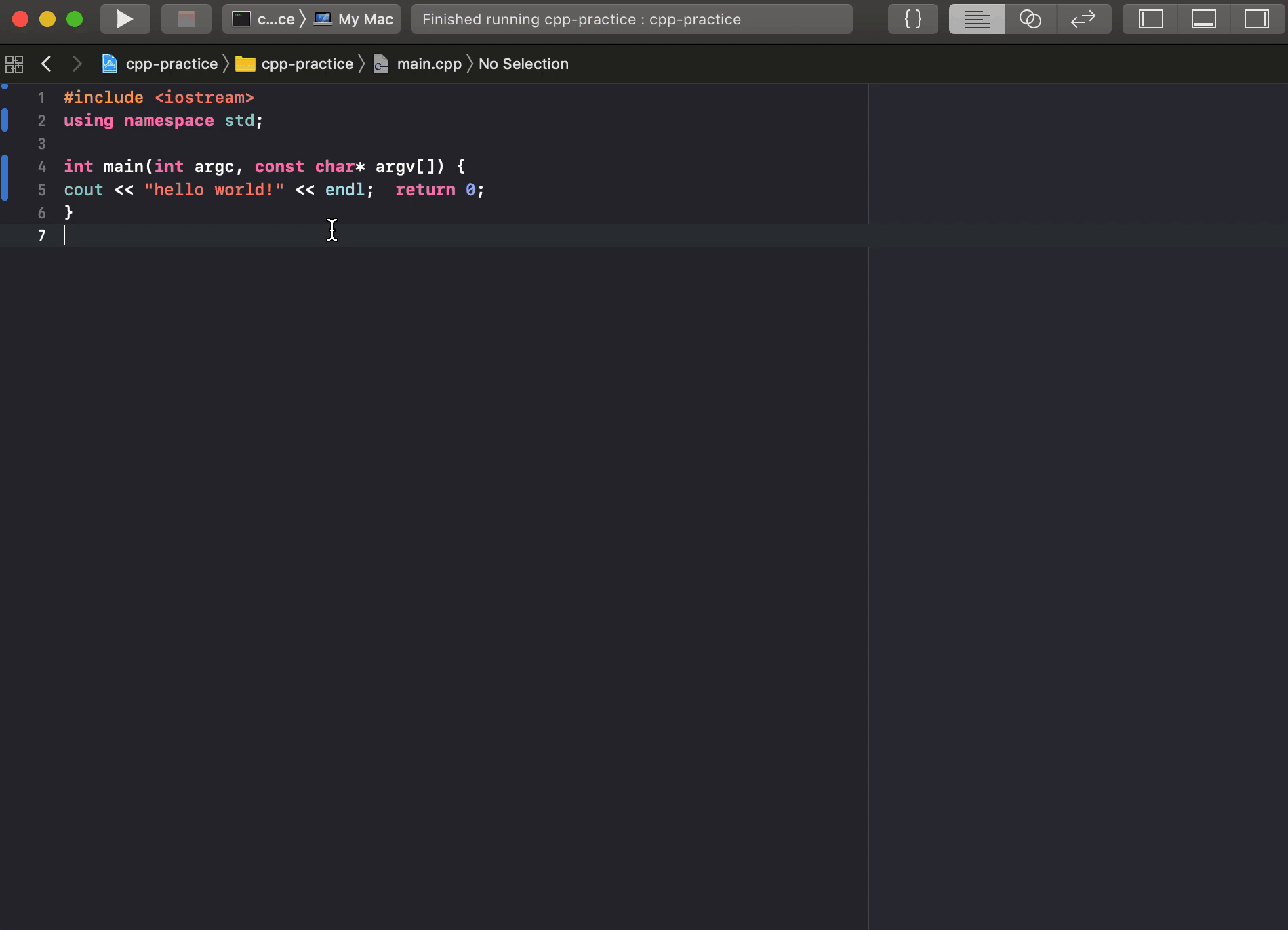Click line number 7 in gutter
The image size is (1288, 930).
41,236
